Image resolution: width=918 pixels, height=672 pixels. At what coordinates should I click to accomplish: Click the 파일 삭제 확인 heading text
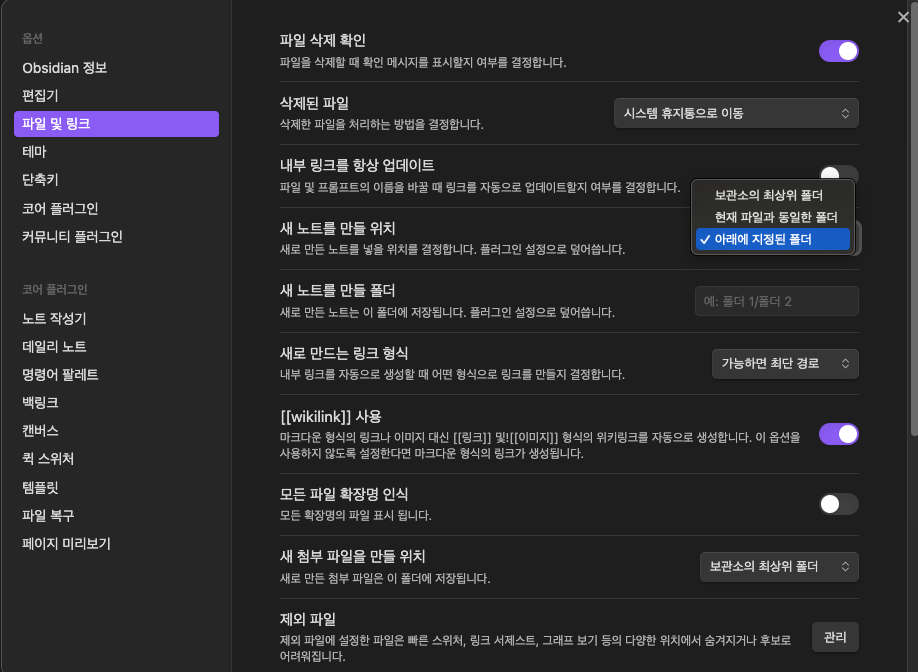[323, 40]
